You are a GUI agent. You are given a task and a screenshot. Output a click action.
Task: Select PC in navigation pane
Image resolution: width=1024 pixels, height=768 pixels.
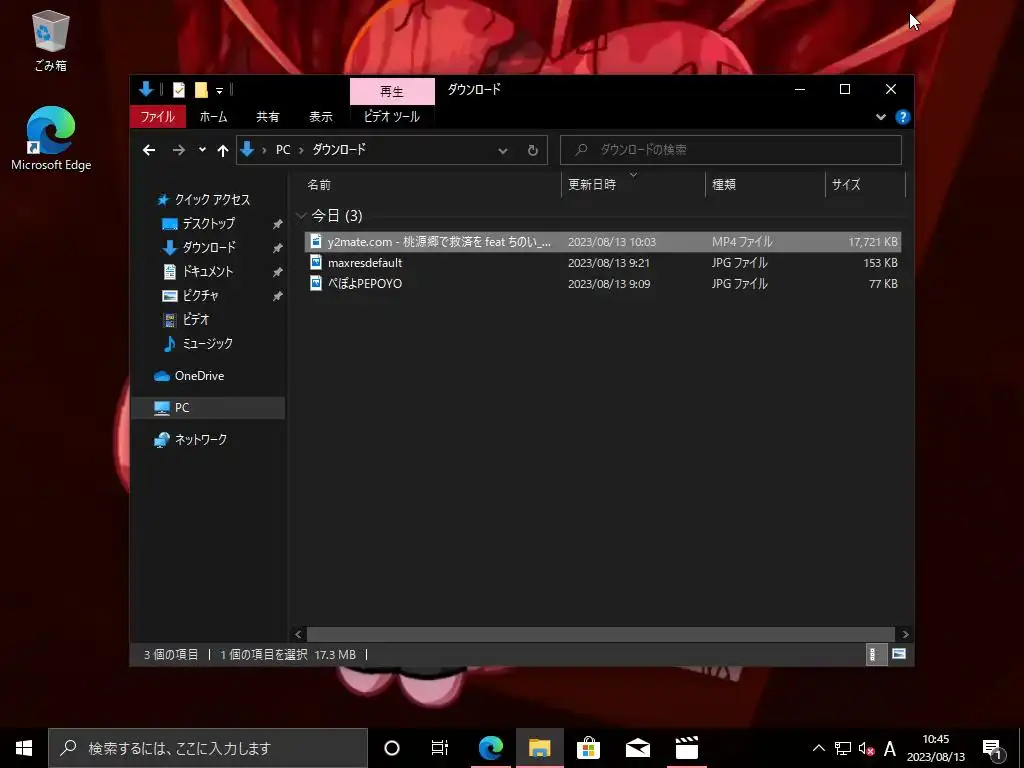click(x=208, y=408)
